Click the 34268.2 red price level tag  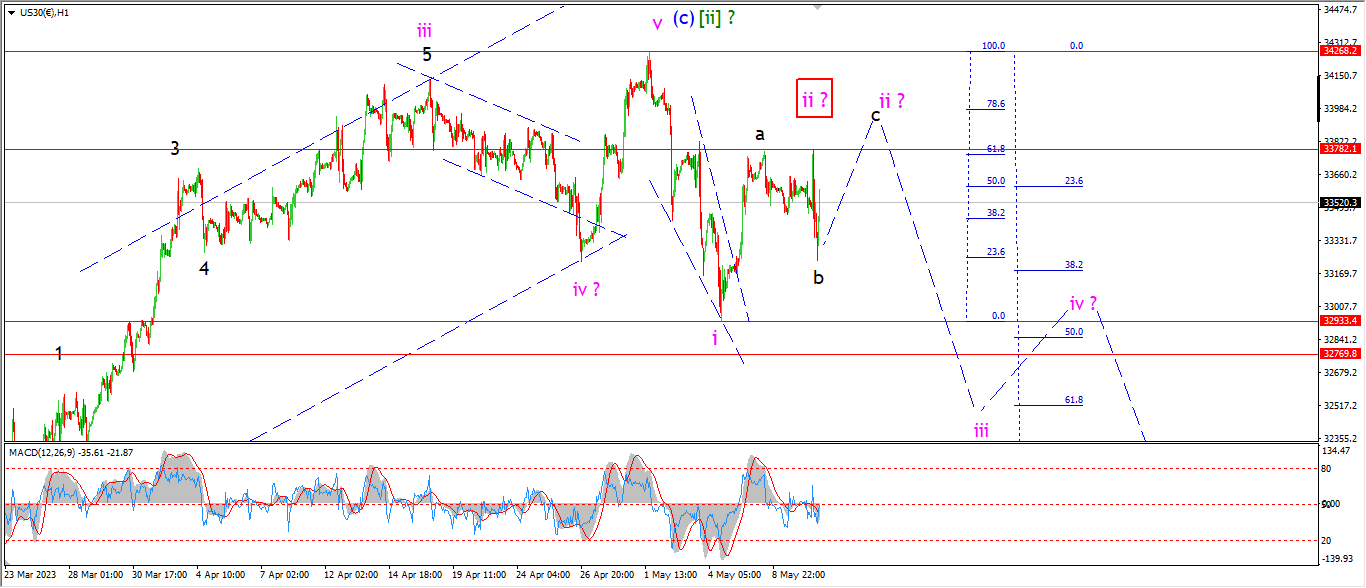pyautogui.click(x=1338, y=50)
